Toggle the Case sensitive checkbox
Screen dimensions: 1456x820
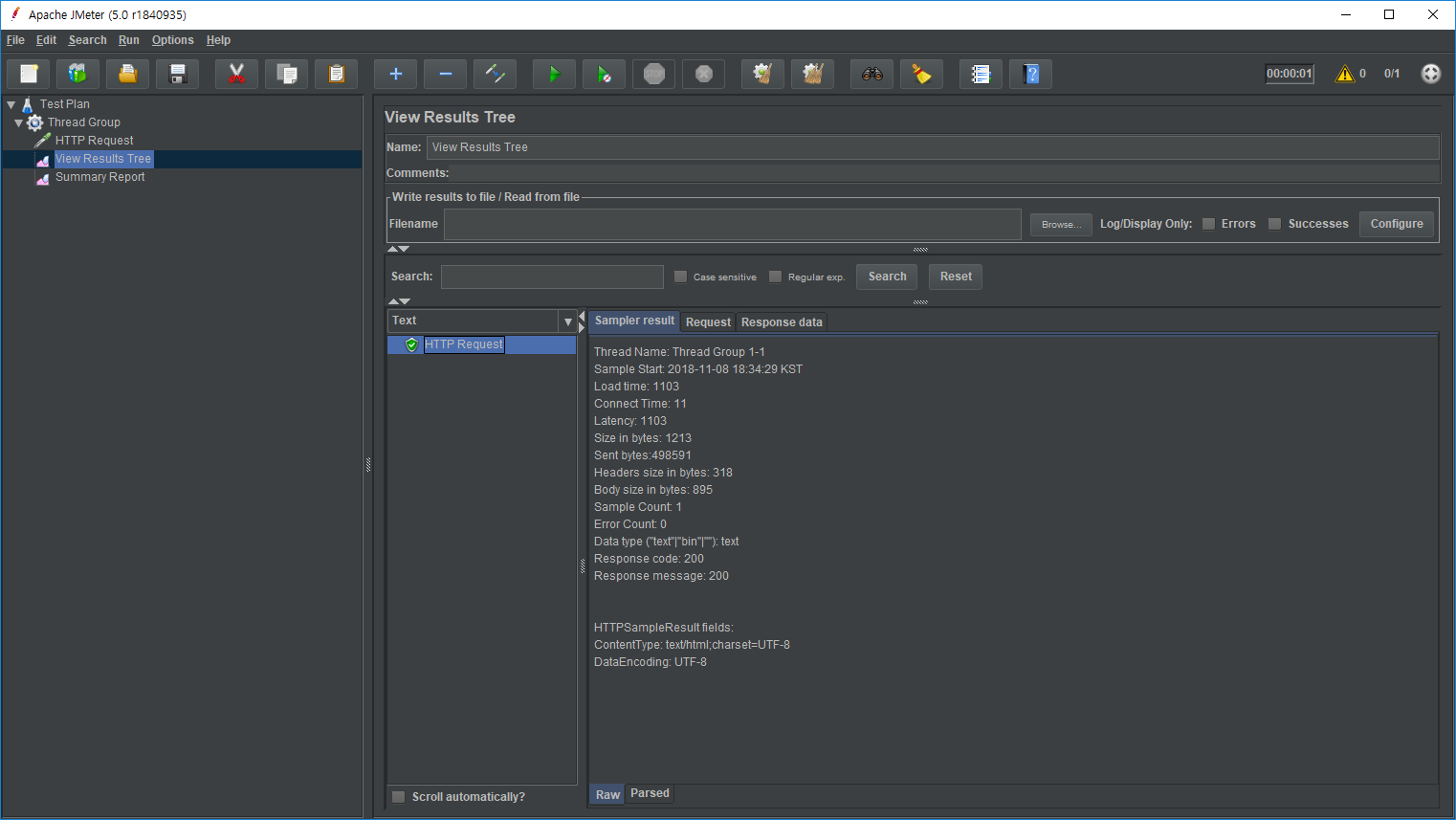click(x=681, y=277)
